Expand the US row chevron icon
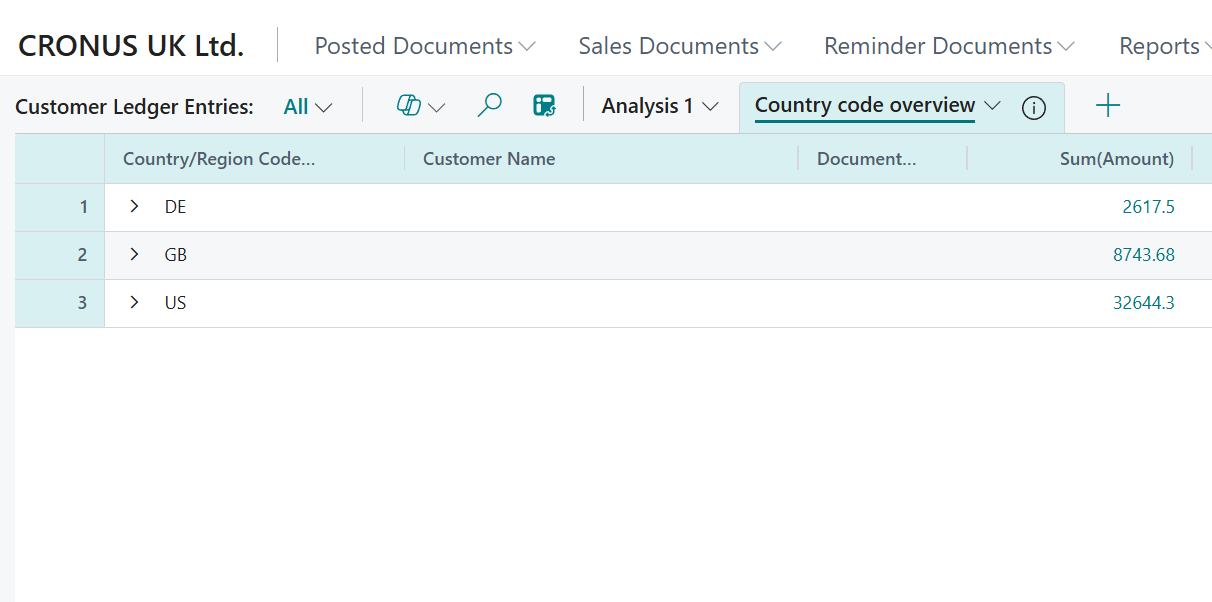The image size is (1212, 602). tap(134, 302)
